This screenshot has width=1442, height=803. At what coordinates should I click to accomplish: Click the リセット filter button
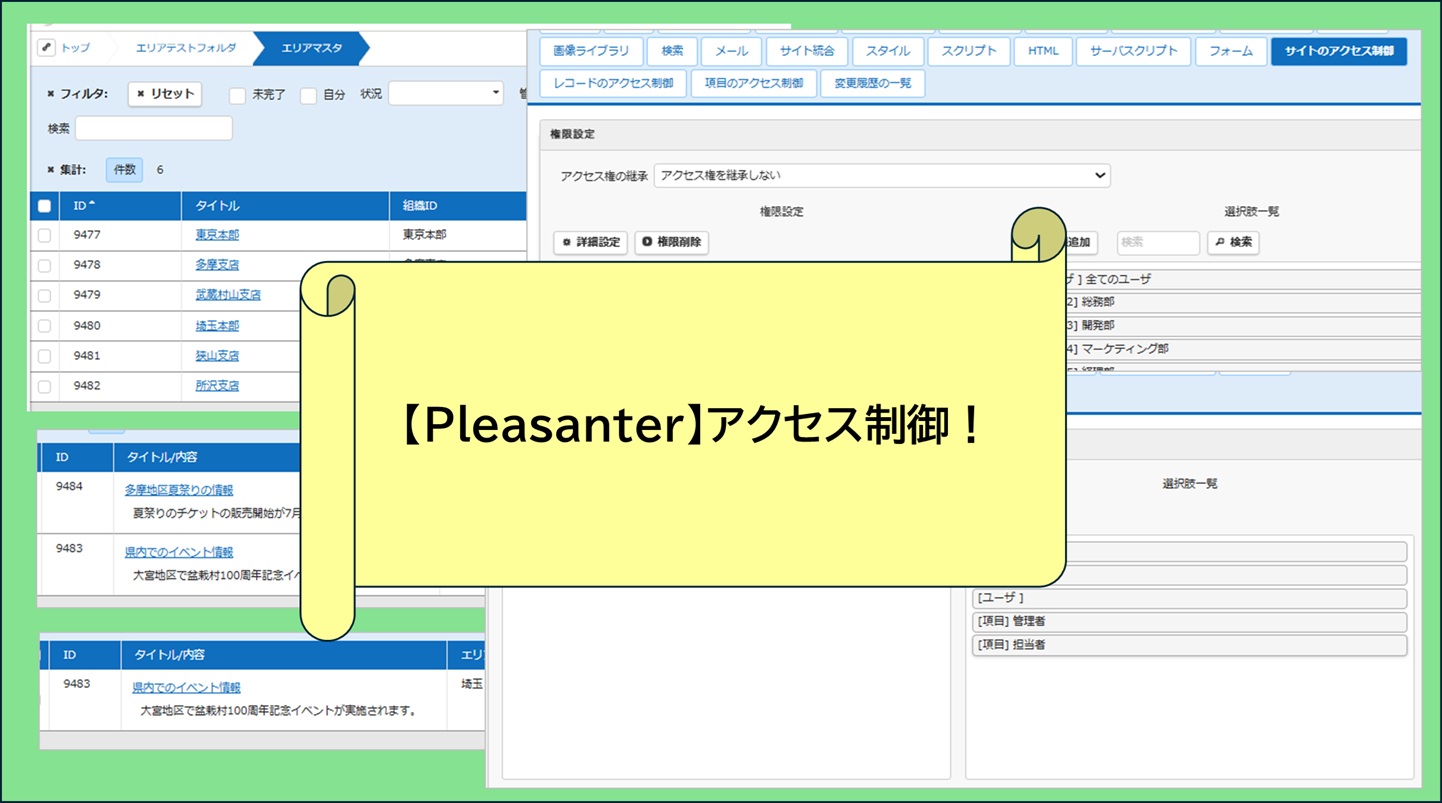coord(165,94)
